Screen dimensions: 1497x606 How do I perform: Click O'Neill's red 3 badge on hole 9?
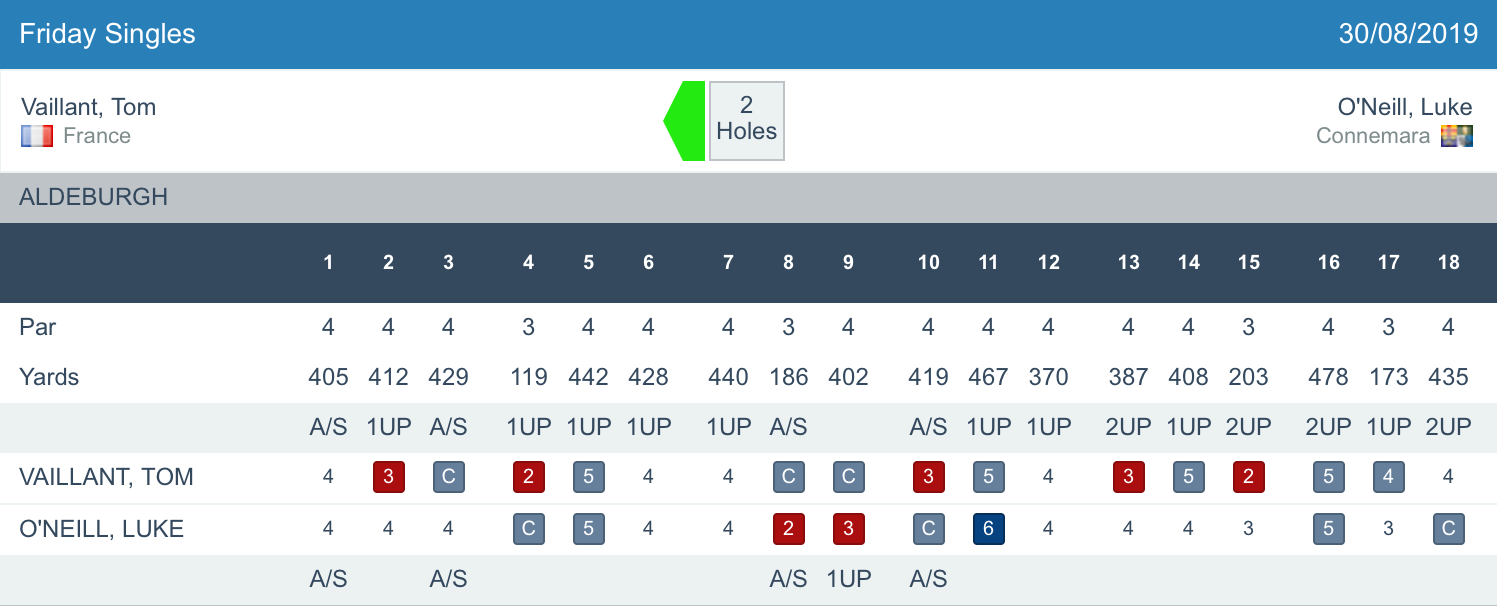click(848, 529)
